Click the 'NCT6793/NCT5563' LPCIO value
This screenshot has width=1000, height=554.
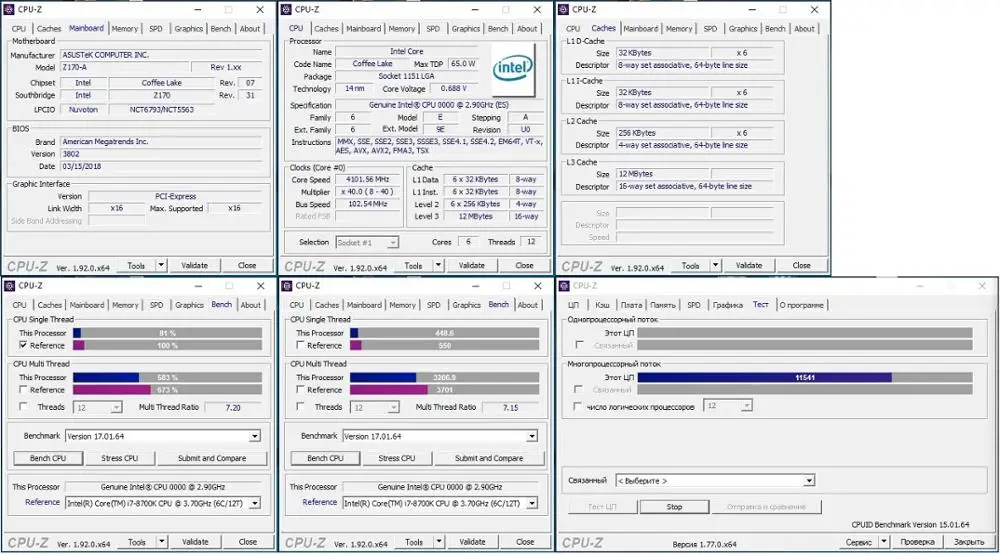point(161,109)
